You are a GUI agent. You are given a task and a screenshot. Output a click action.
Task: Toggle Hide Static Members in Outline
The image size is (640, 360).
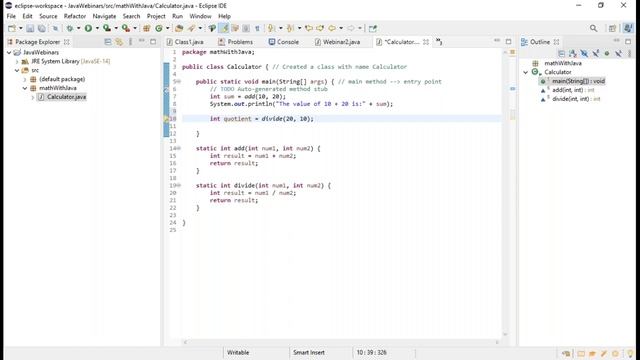[596, 53]
